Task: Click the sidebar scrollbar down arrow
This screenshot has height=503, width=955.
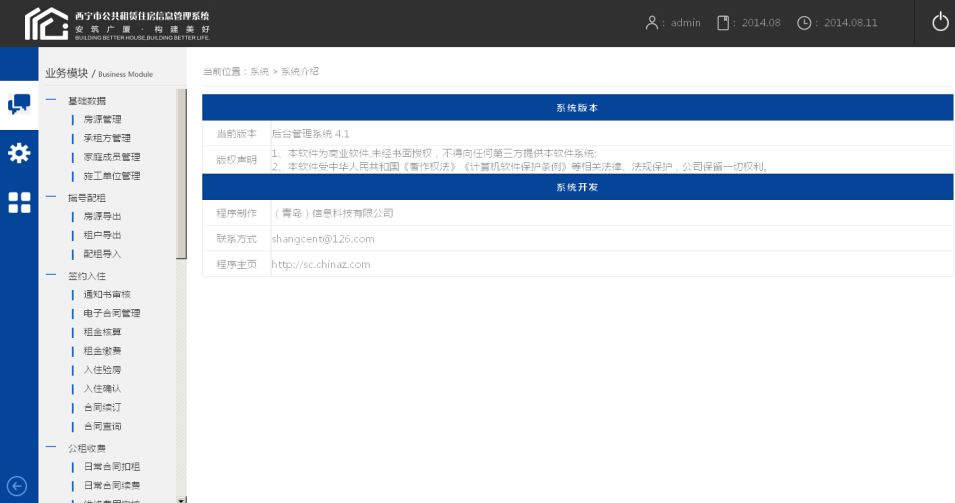Action: click(x=181, y=498)
